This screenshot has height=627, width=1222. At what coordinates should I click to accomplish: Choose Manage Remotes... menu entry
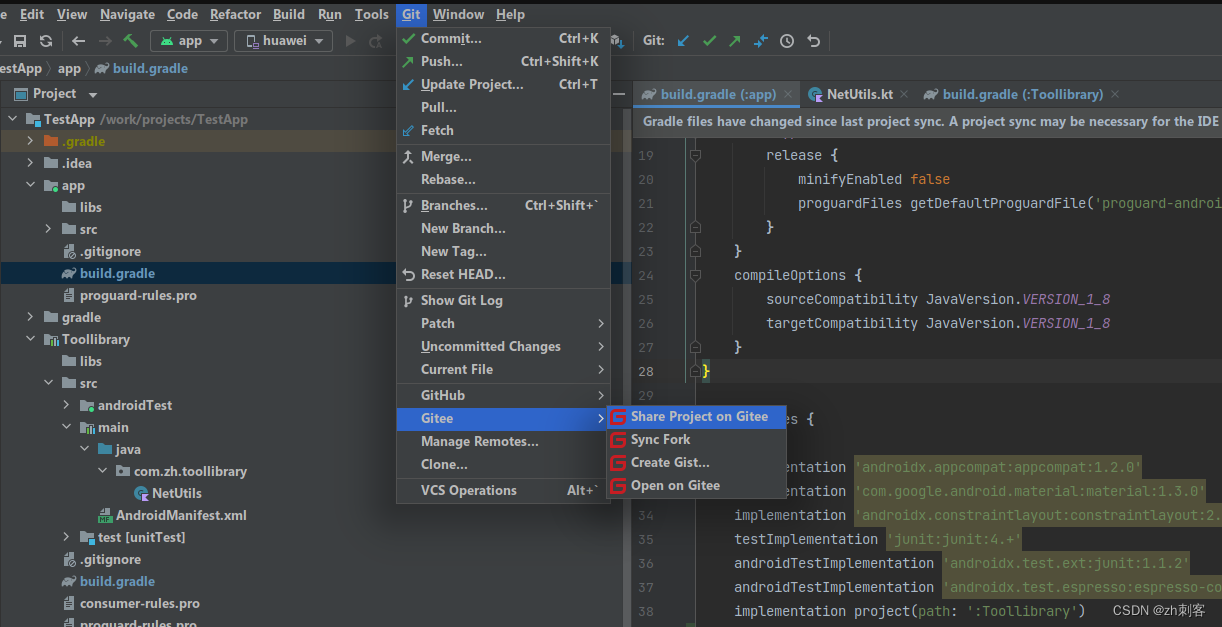(x=503, y=441)
